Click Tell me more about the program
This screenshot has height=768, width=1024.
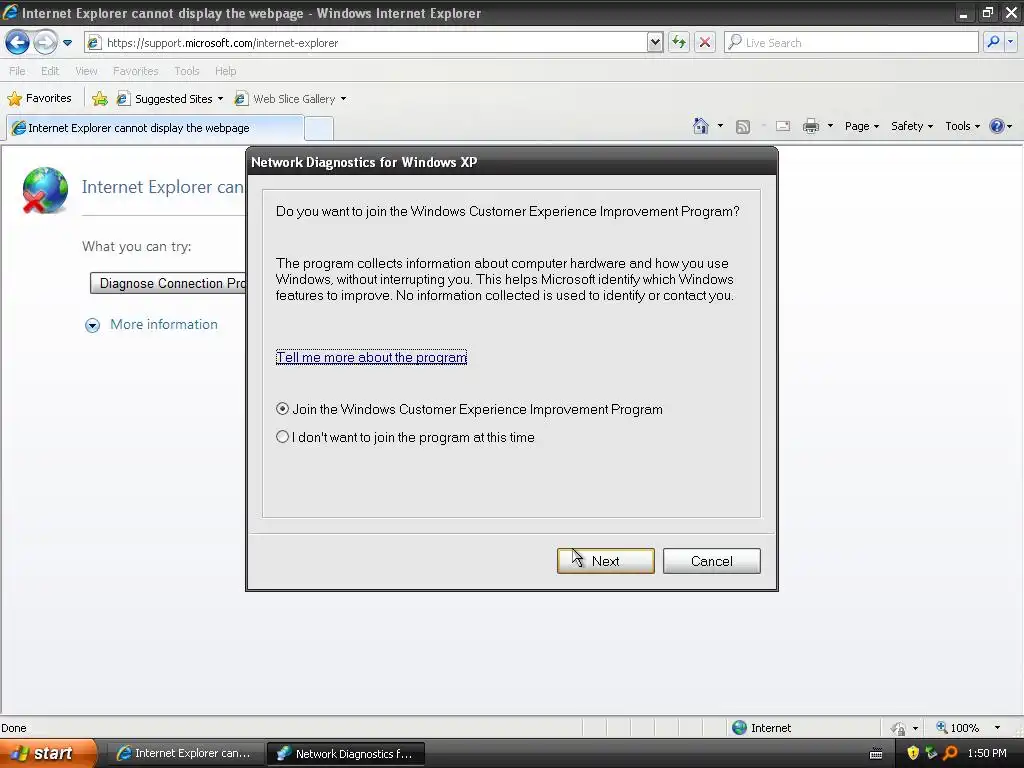coord(371,357)
